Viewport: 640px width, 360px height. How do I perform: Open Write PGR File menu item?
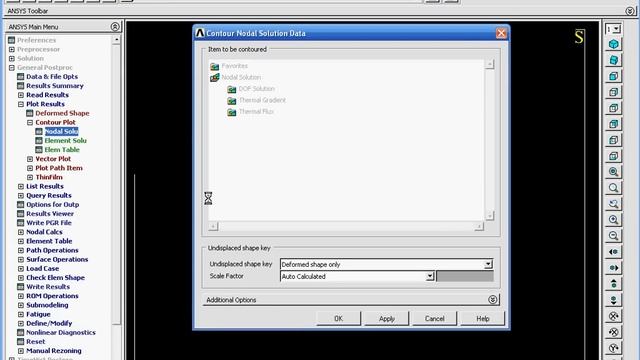[x=49, y=223]
